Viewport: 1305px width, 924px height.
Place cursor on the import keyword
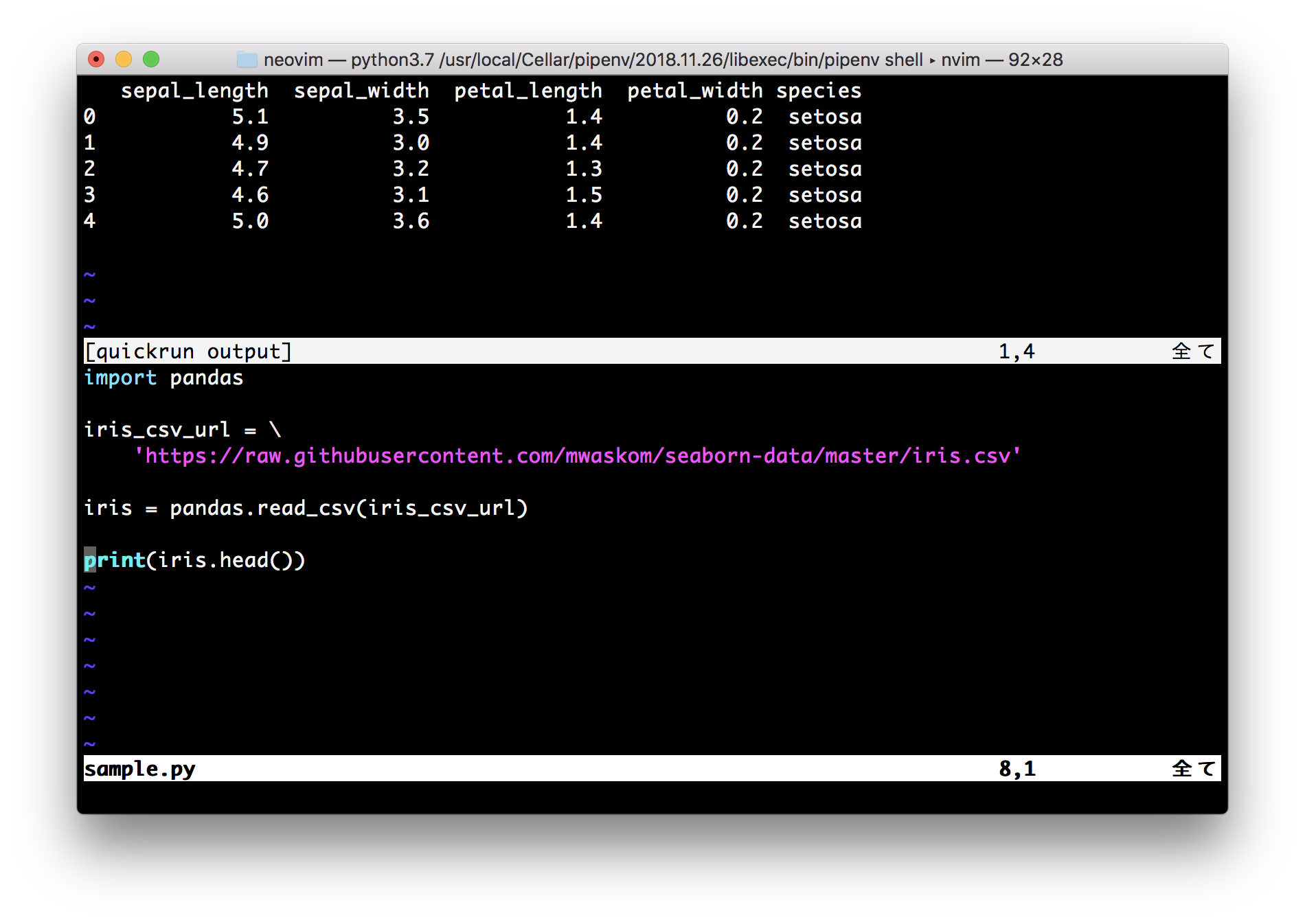(x=120, y=378)
